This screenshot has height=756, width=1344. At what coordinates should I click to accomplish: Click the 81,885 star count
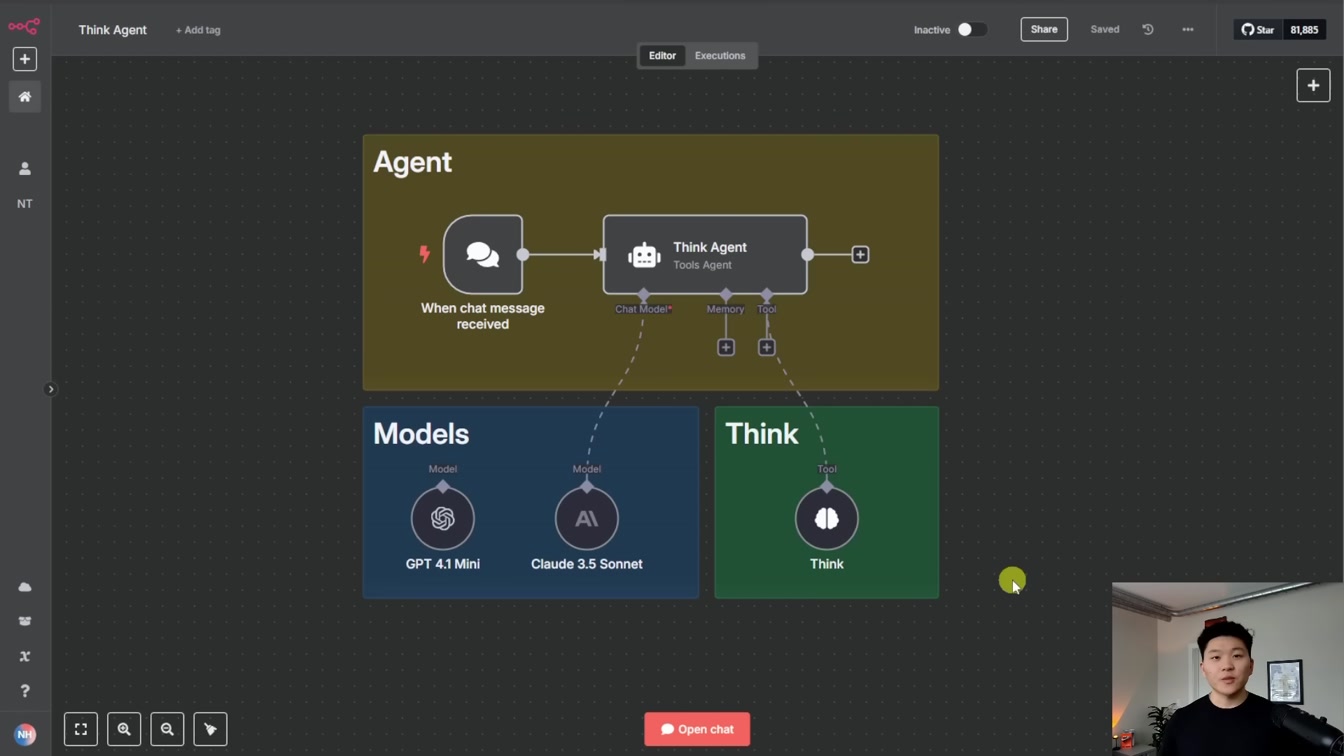[x=1304, y=30]
